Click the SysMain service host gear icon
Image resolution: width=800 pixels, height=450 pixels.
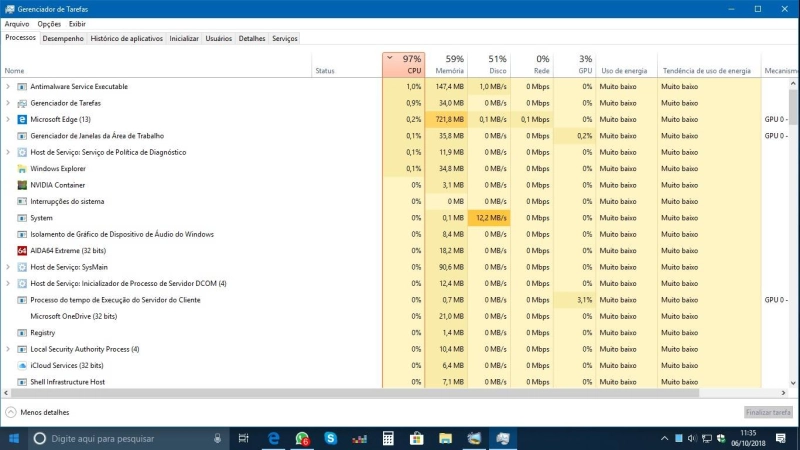pyautogui.click(x=22, y=267)
